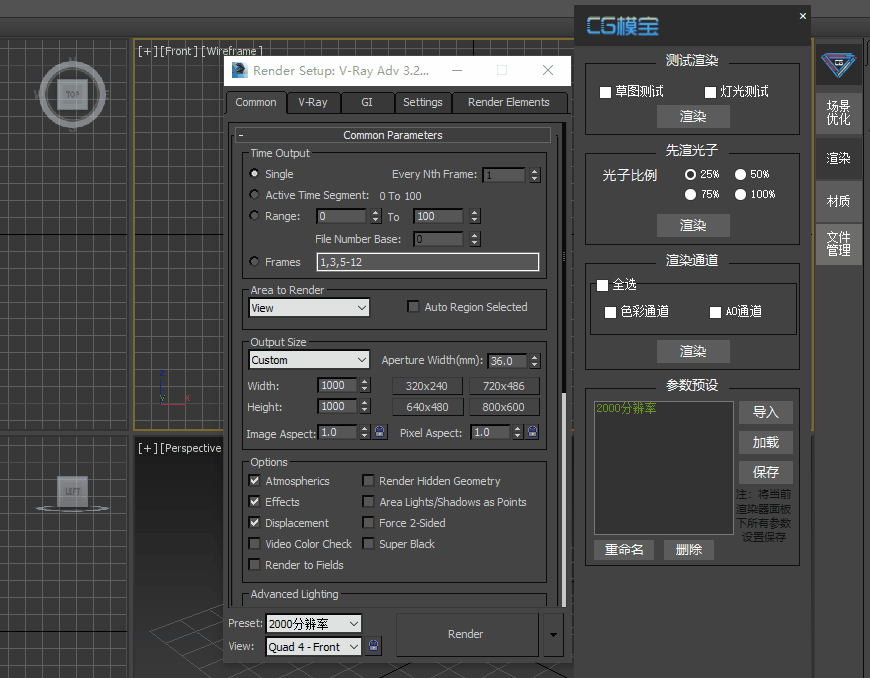Switch to the GI tab
The height and width of the screenshot is (678, 870).
[367, 102]
